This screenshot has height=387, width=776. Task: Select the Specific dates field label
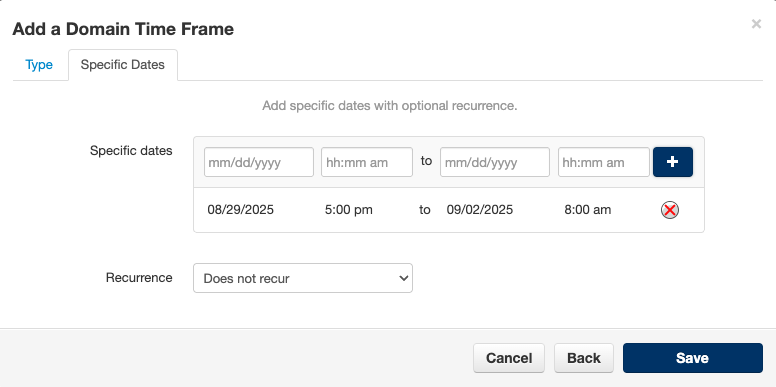point(131,150)
